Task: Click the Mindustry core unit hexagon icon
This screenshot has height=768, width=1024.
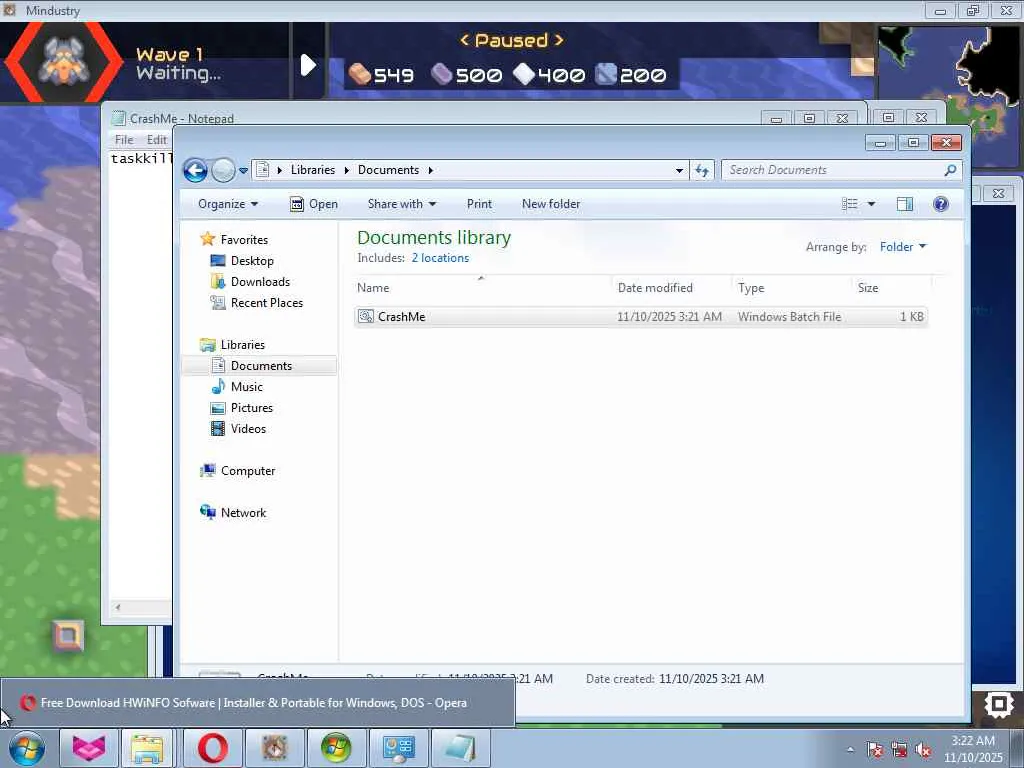Action: tap(63, 61)
